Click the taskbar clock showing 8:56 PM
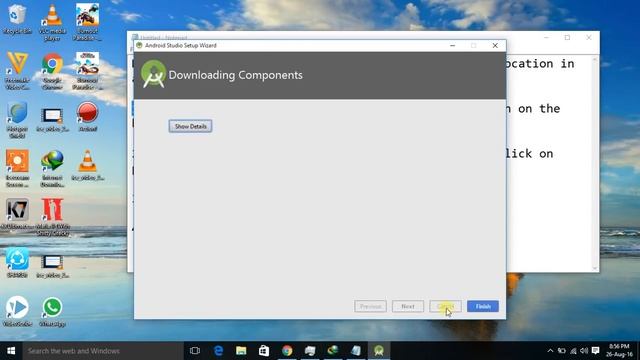 click(x=619, y=351)
